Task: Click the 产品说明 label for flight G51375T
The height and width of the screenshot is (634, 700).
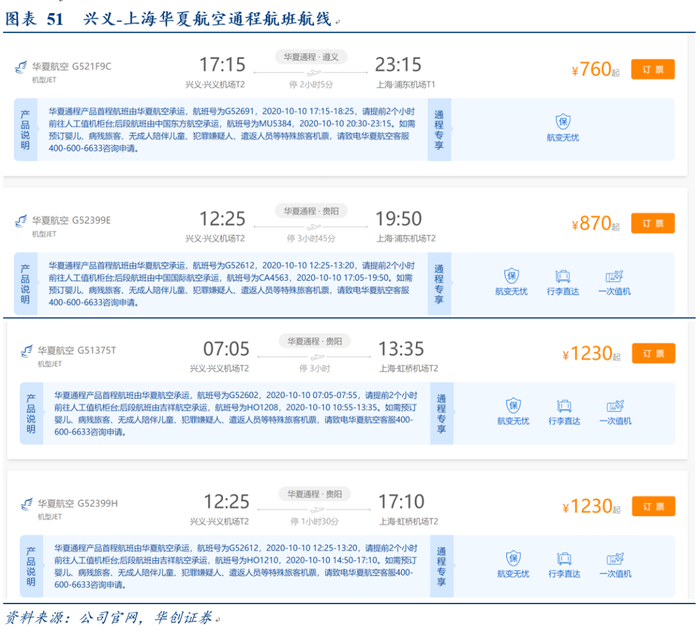Action: [x=31, y=413]
